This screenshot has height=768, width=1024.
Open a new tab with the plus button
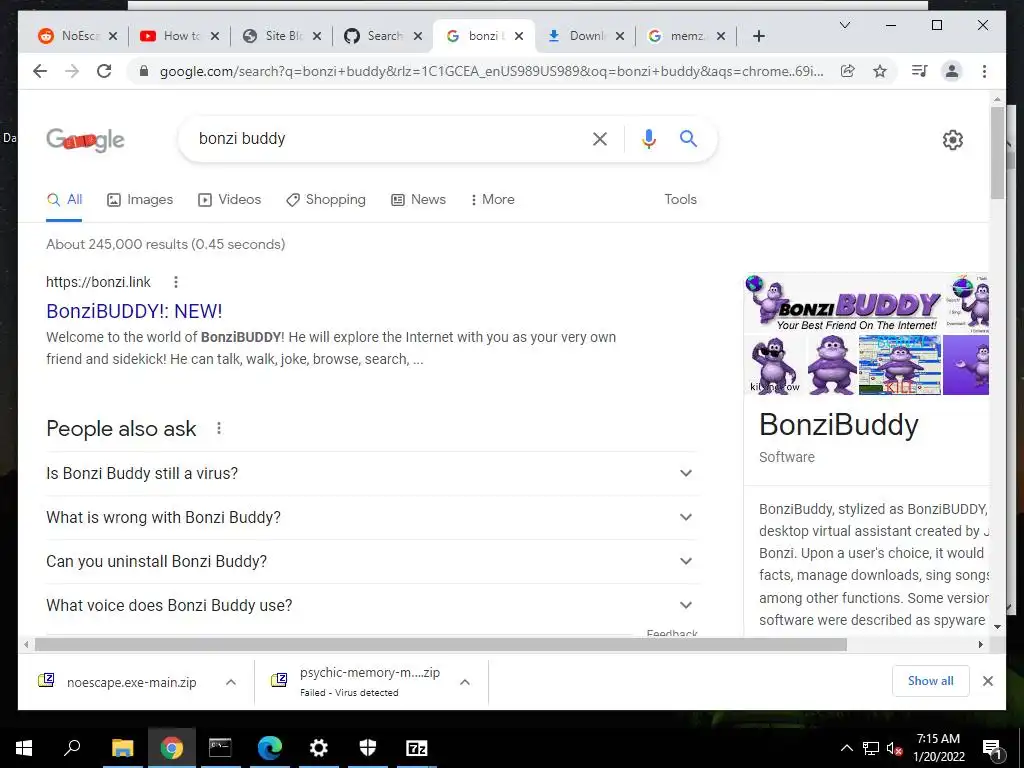tap(759, 36)
